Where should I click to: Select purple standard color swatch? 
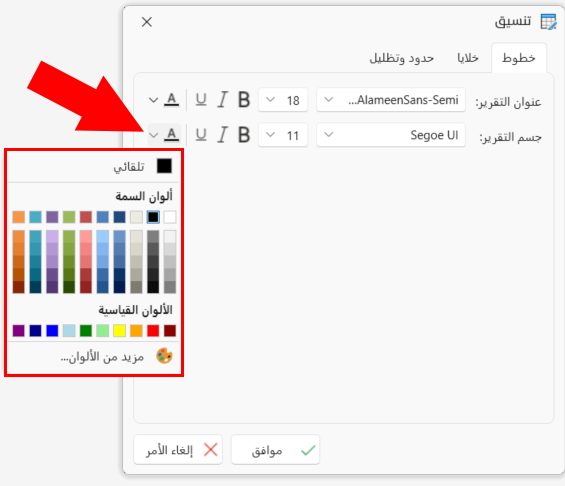tap(19, 331)
